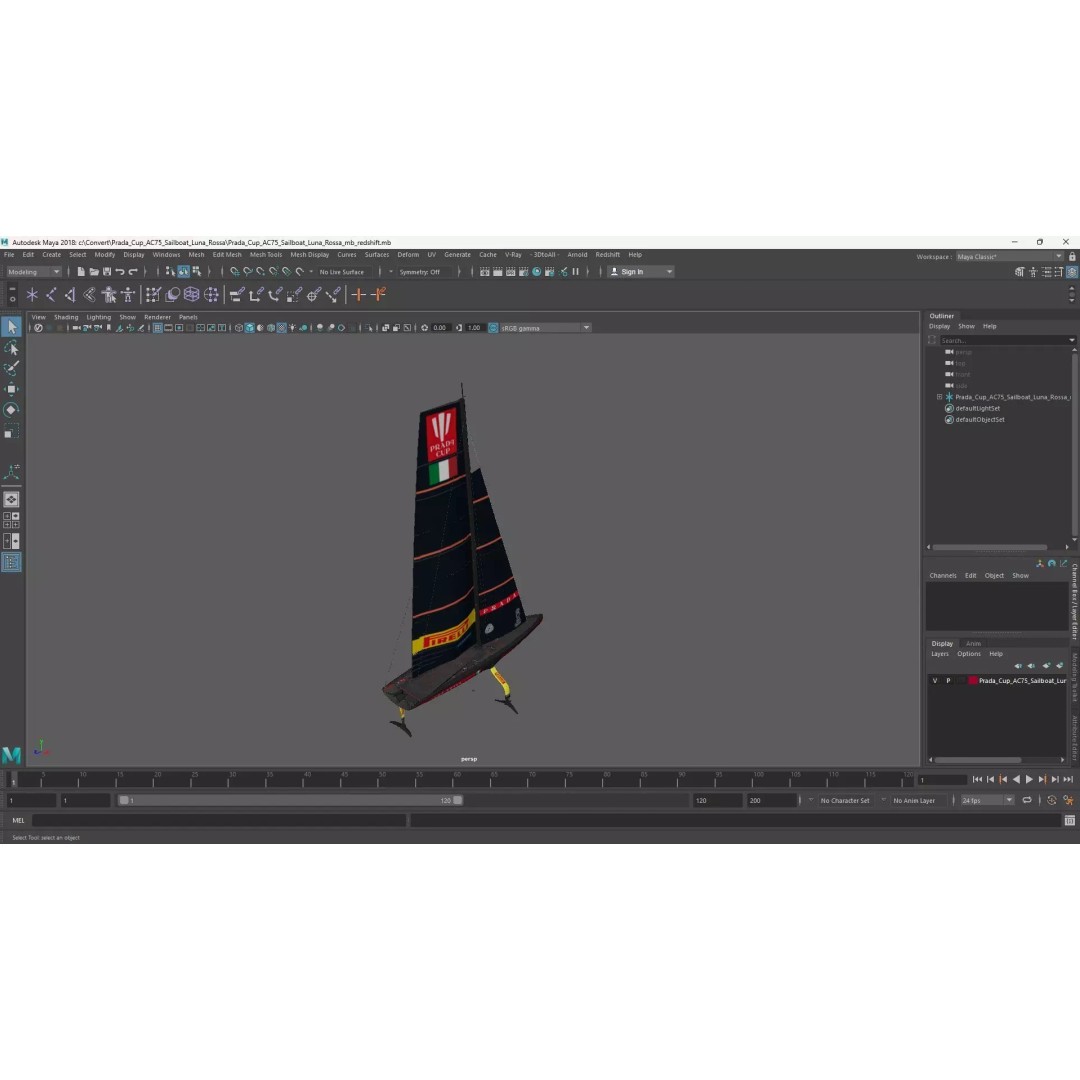Click the Script Editor icon

click(1070, 820)
